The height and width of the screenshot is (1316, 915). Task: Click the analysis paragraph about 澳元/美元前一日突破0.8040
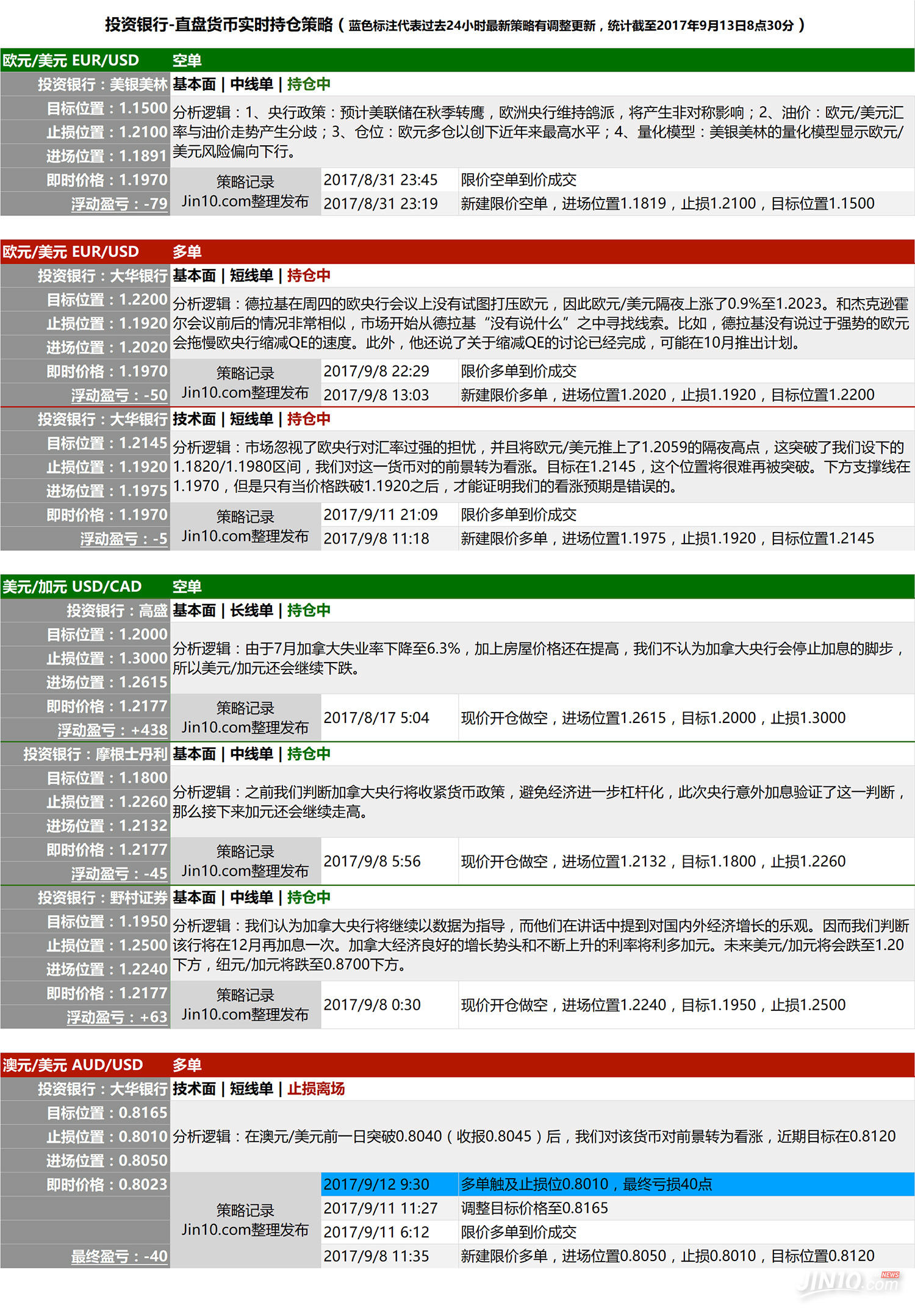click(534, 1137)
